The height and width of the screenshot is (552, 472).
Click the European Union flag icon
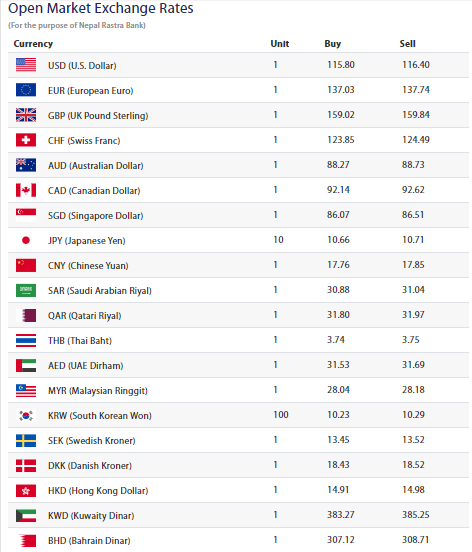26,90
